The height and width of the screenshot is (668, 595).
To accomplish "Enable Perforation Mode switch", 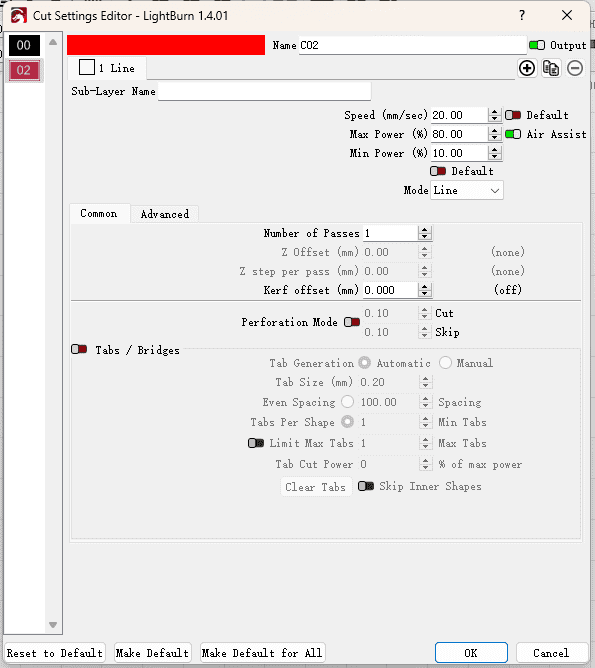I will (352, 322).
